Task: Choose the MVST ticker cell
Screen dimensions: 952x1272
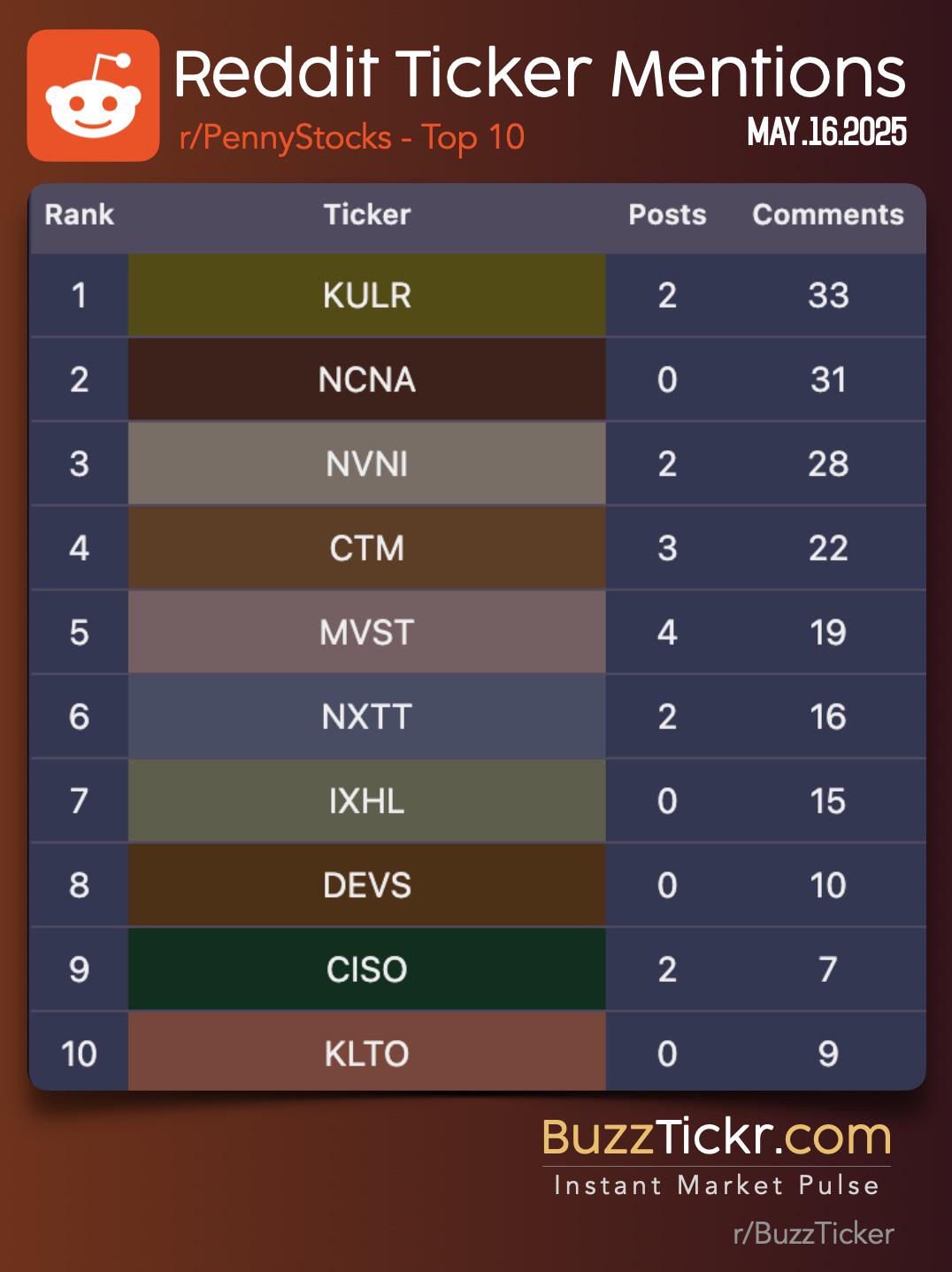Action: [367, 632]
